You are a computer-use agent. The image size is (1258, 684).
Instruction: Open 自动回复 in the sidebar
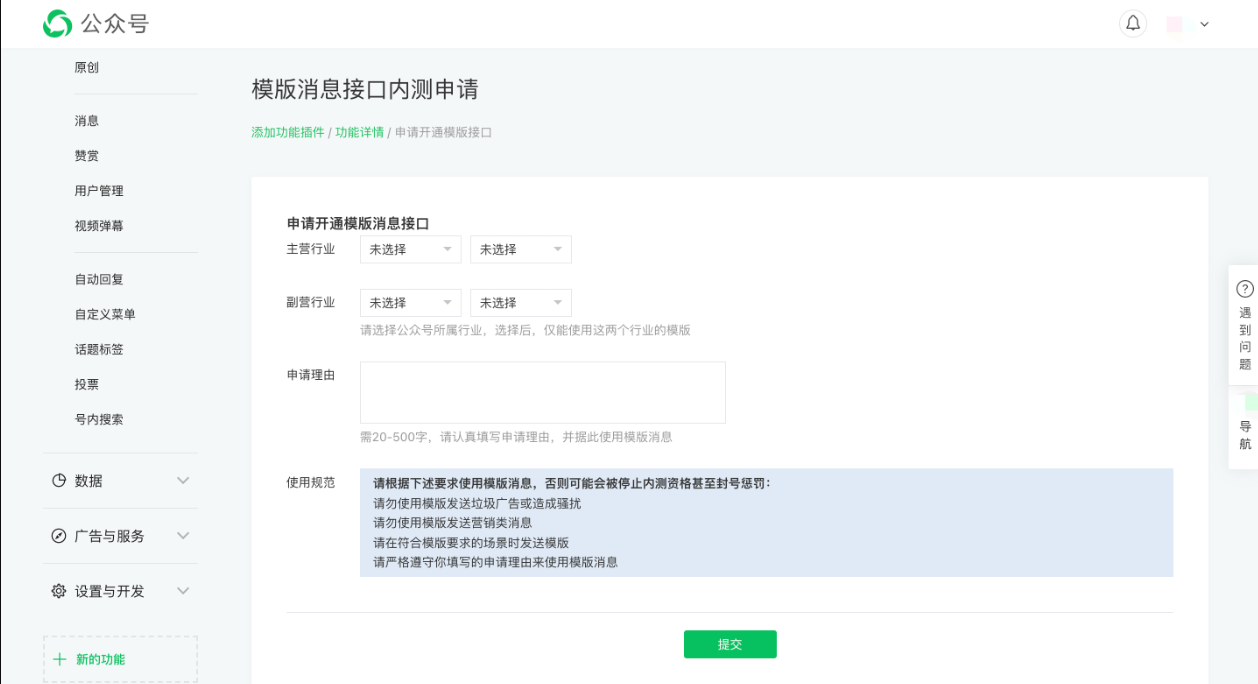click(99, 280)
